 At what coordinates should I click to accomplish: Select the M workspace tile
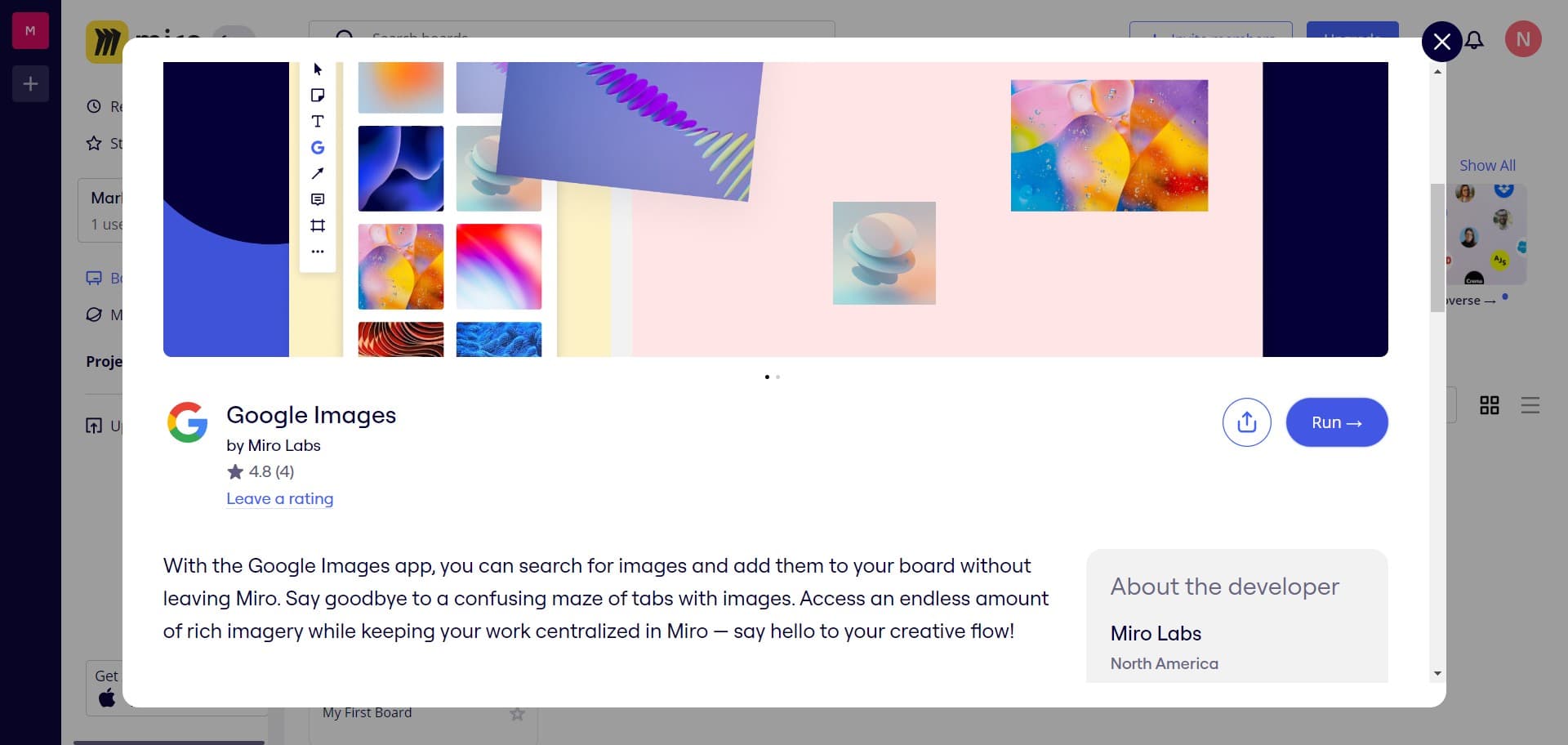[30, 31]
